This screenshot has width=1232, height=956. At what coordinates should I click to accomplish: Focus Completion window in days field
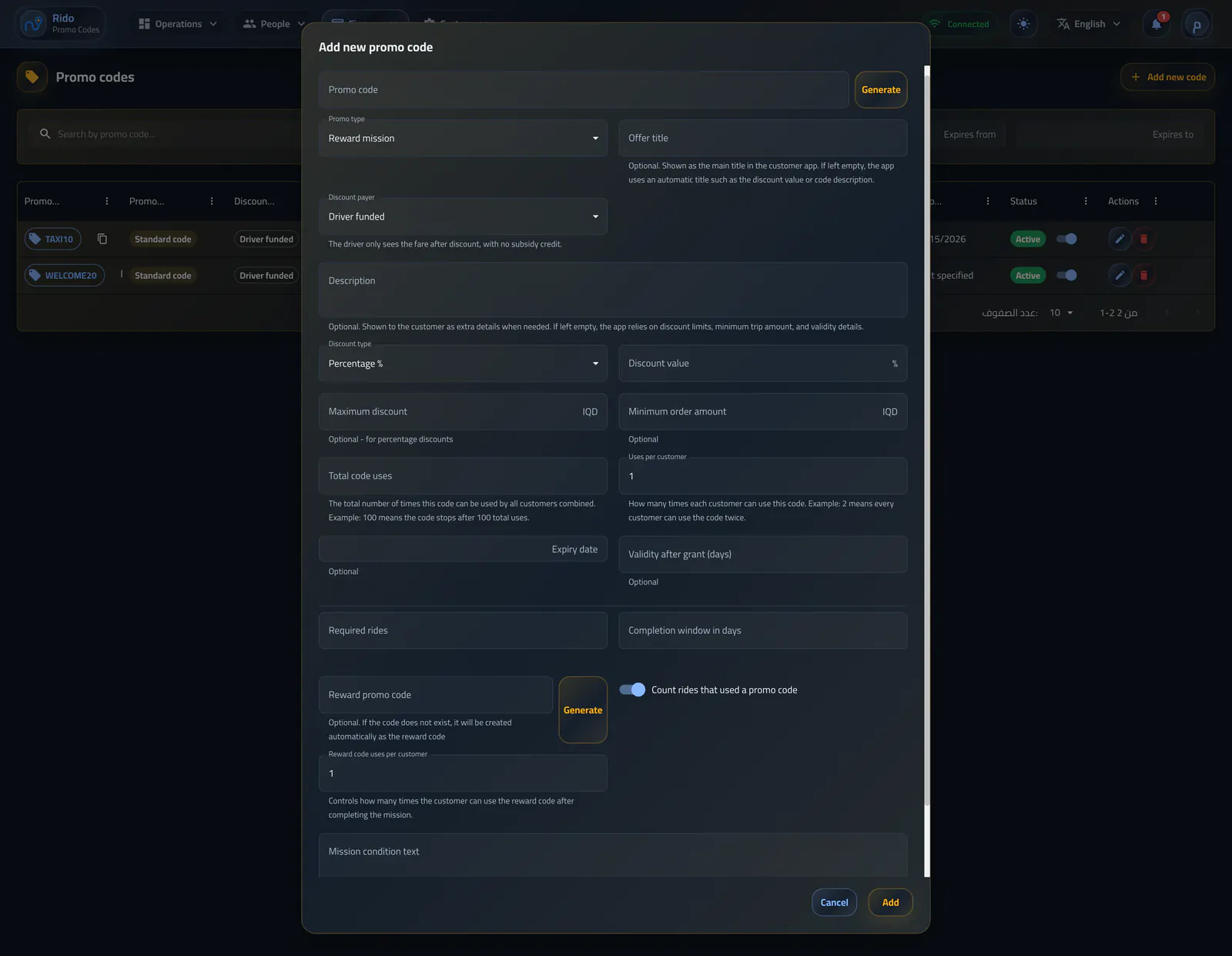(762, 630)
